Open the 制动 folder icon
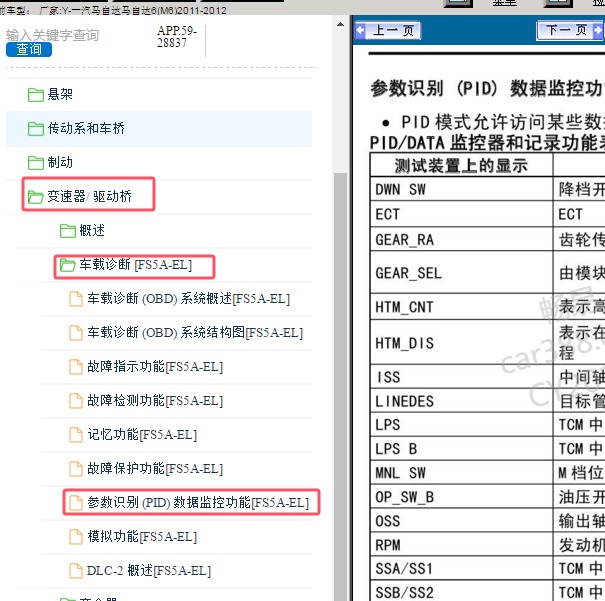605x601 pixels. tap(35, 163)
